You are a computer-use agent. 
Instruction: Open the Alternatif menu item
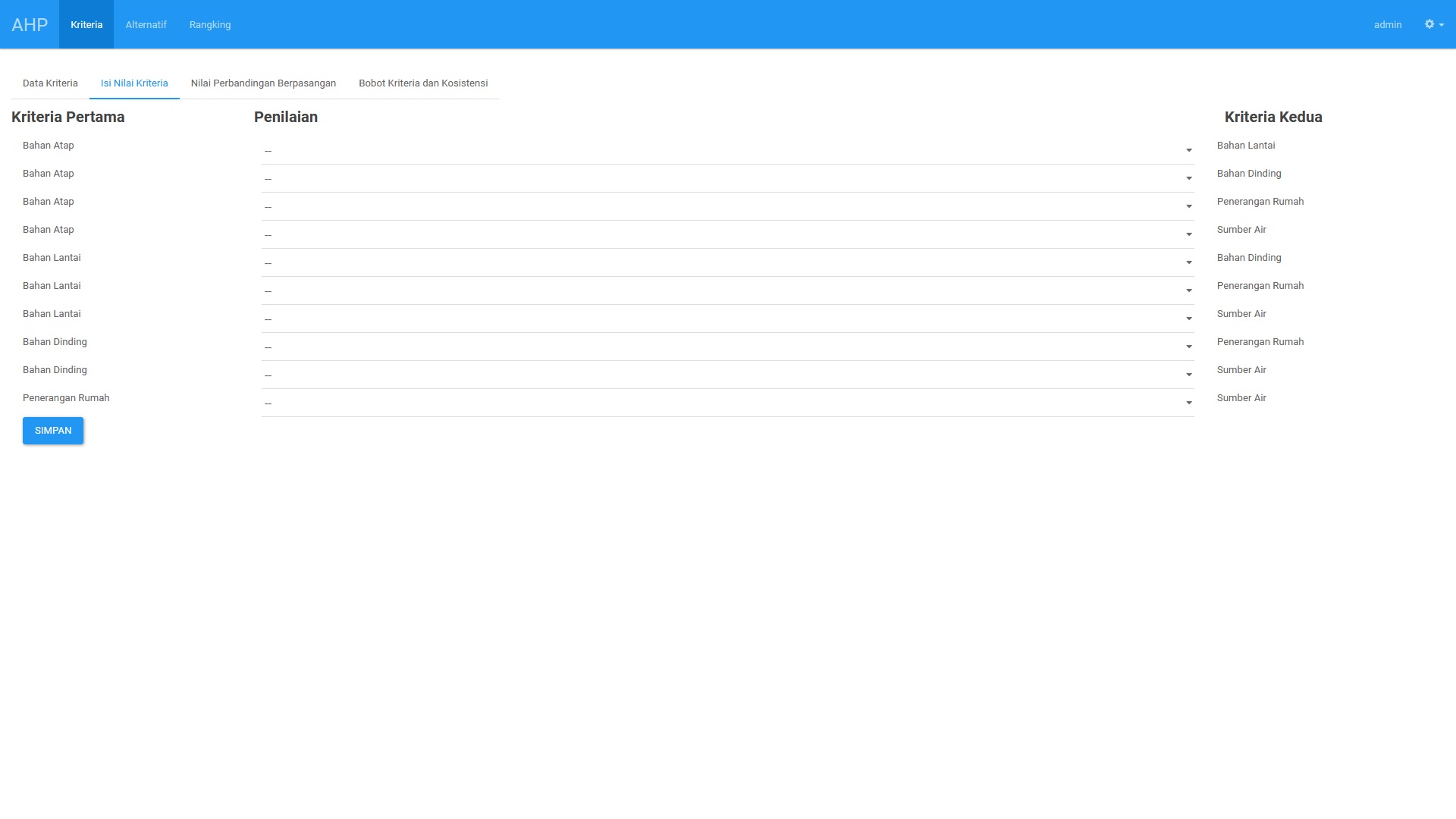pyautogui.click(x=146, y=24)
